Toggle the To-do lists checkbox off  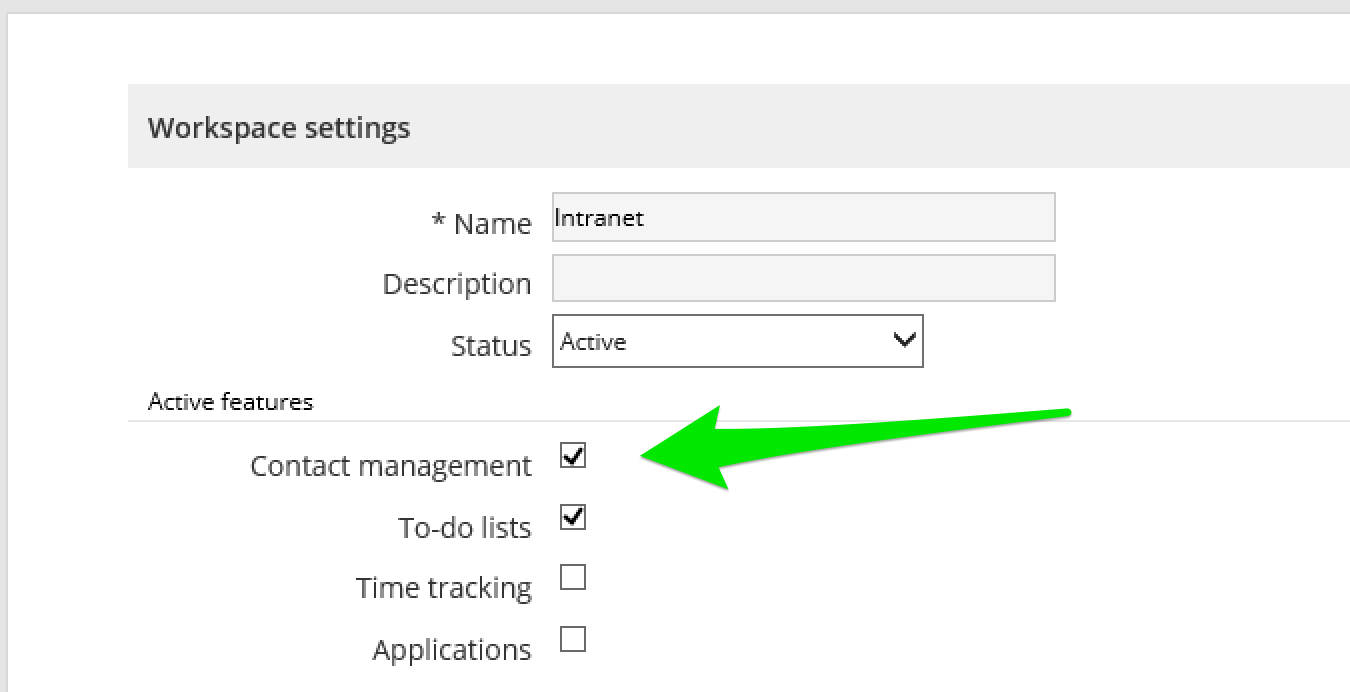click(572, 517)
